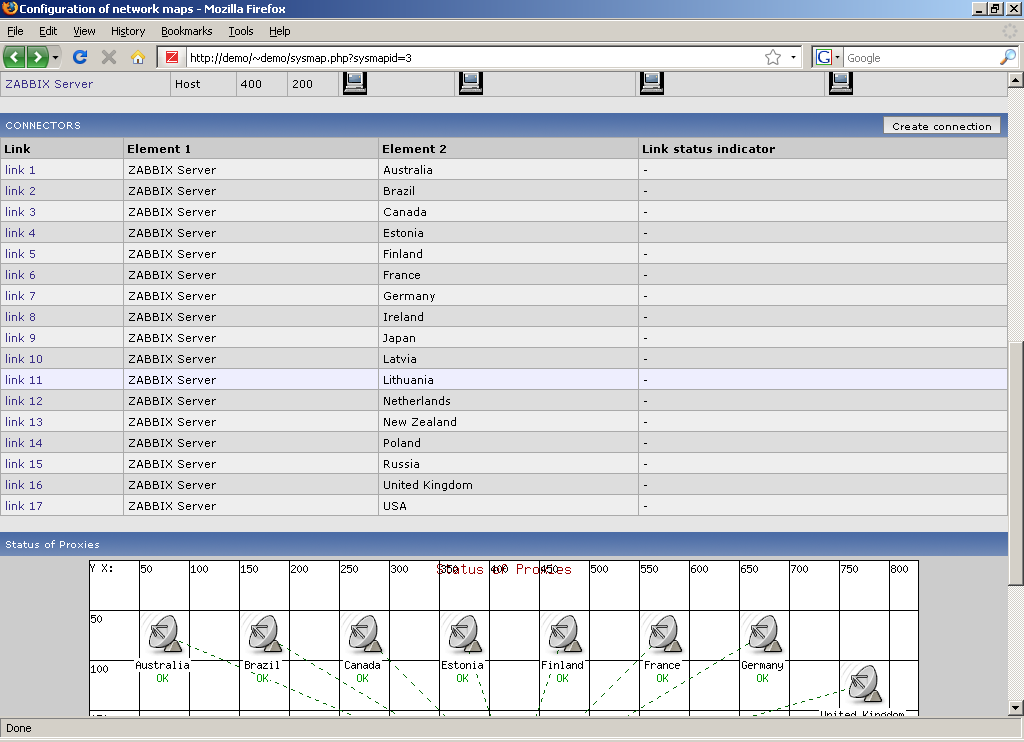Open link 8 connector

(x=20, y=317)
